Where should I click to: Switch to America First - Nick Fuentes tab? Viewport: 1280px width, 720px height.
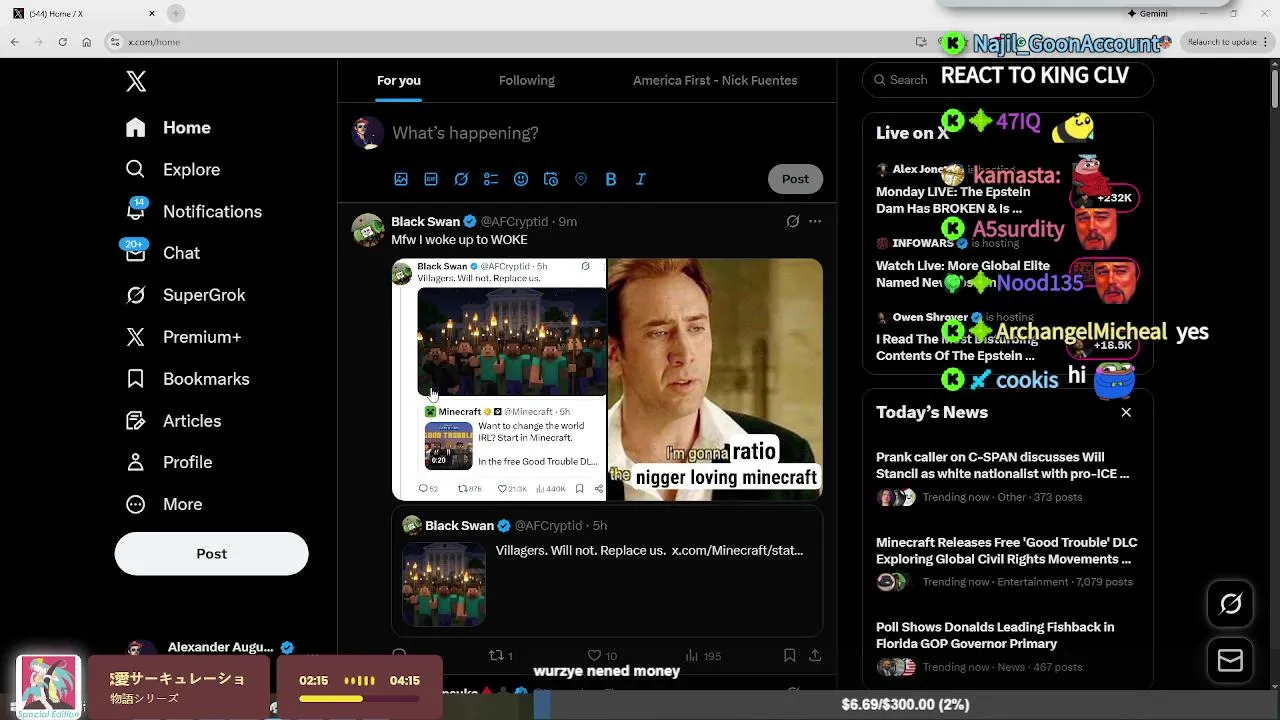pos(715,81)
